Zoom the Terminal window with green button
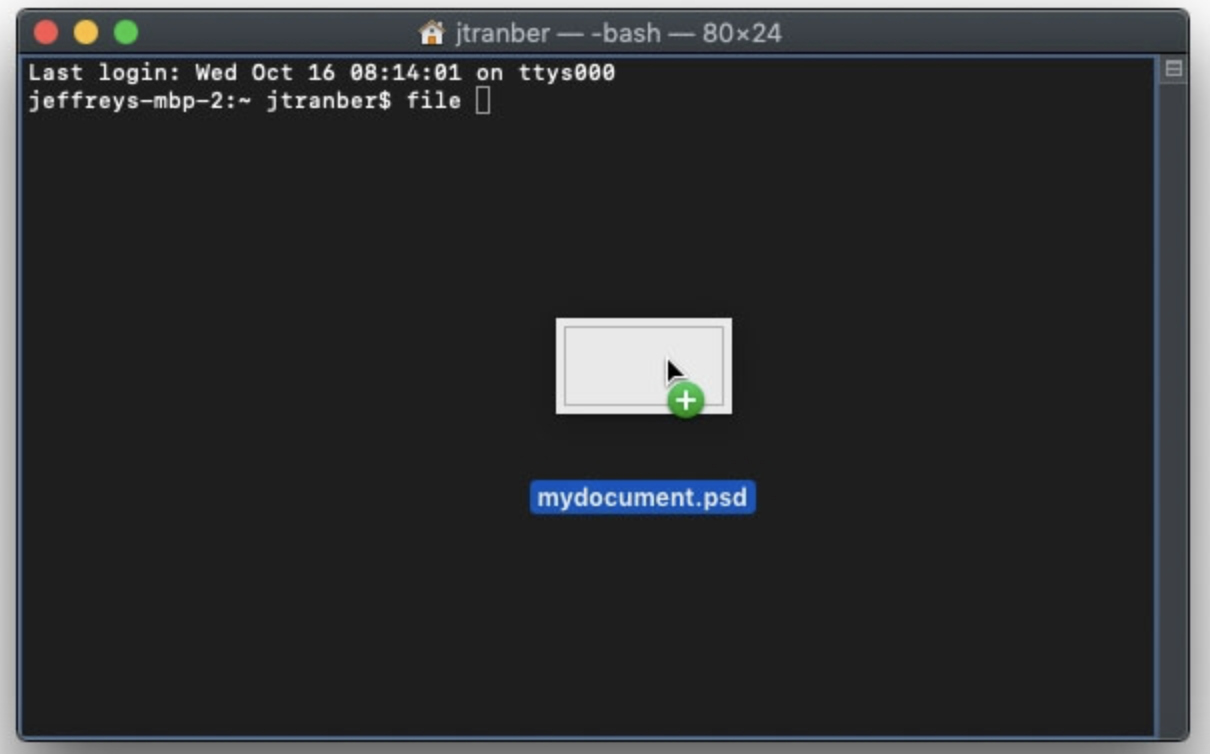Screen dimensions: 1210x754 (126, 33)
